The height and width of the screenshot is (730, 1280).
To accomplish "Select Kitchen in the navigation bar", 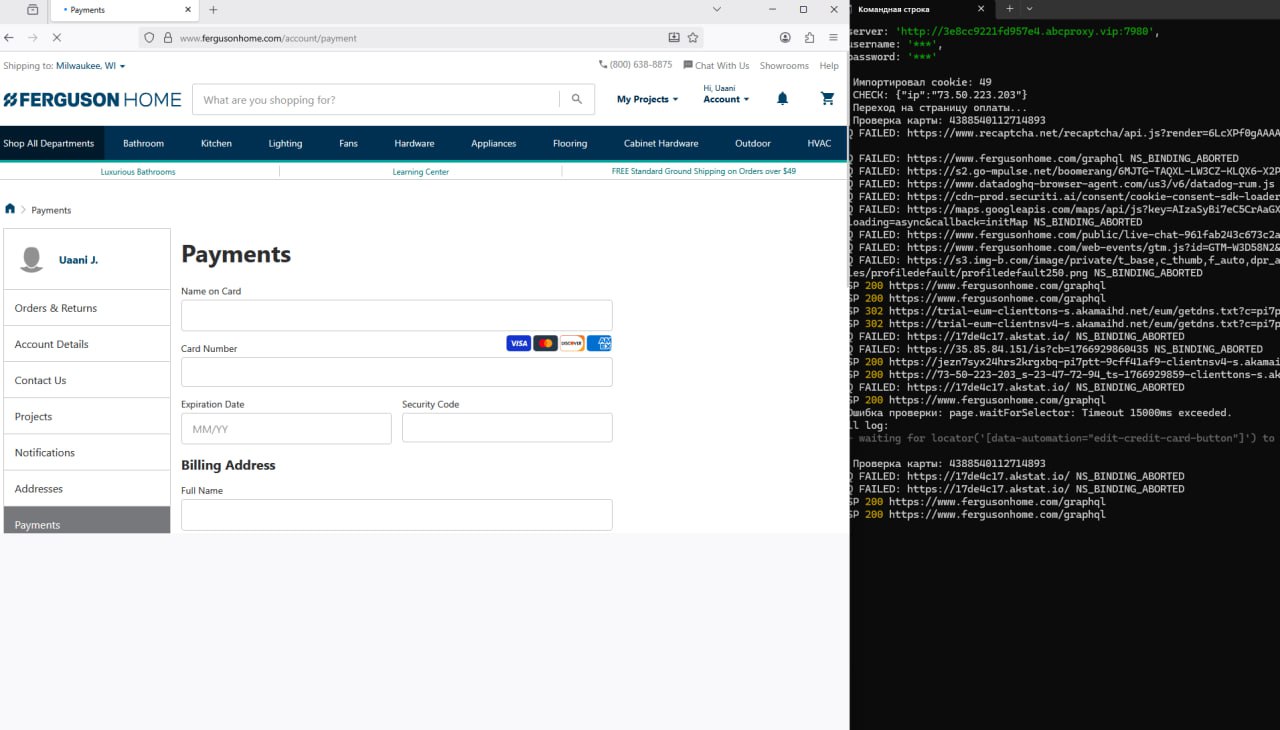I will click(x=216, y=143).
